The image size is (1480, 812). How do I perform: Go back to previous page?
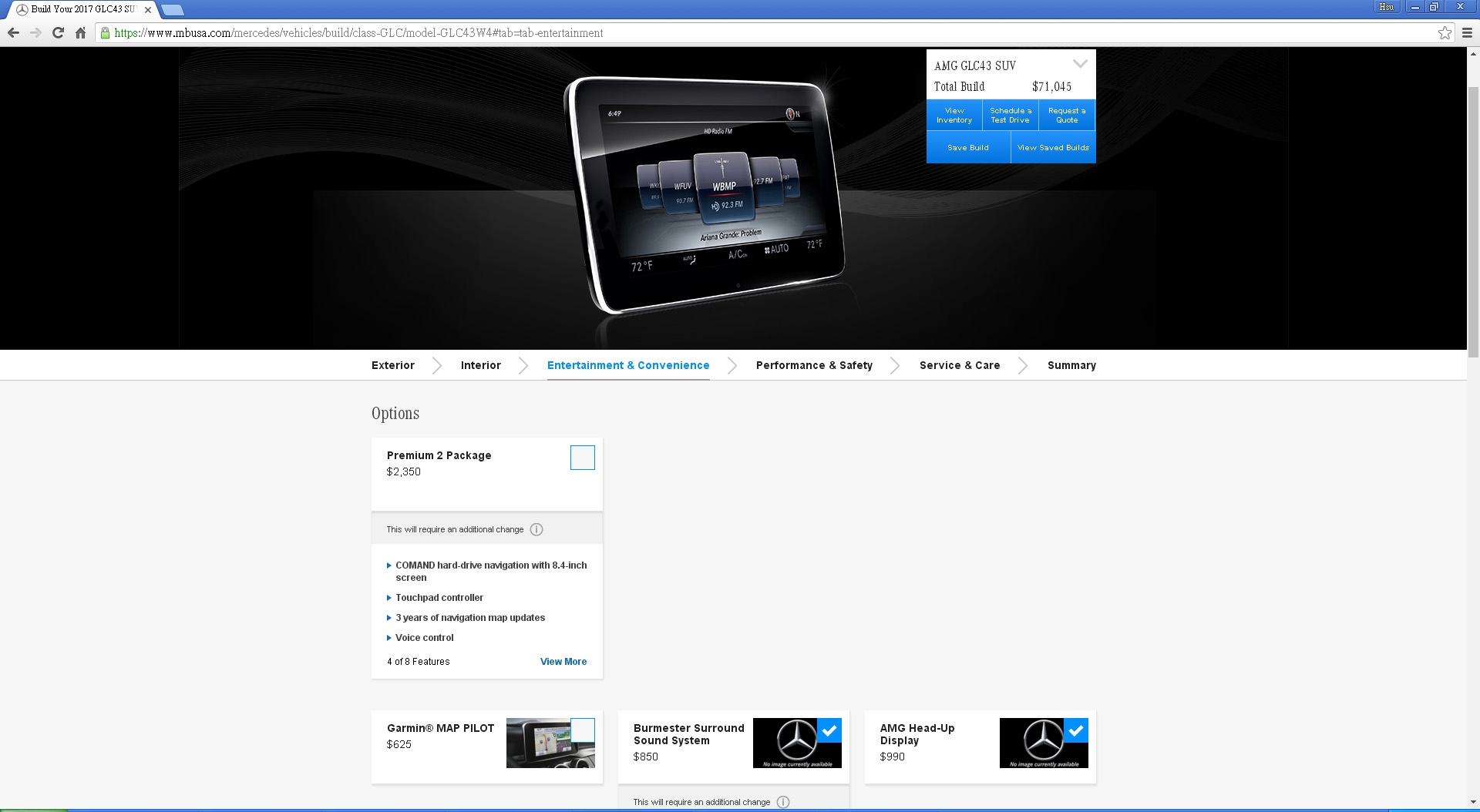click(13, 33)
